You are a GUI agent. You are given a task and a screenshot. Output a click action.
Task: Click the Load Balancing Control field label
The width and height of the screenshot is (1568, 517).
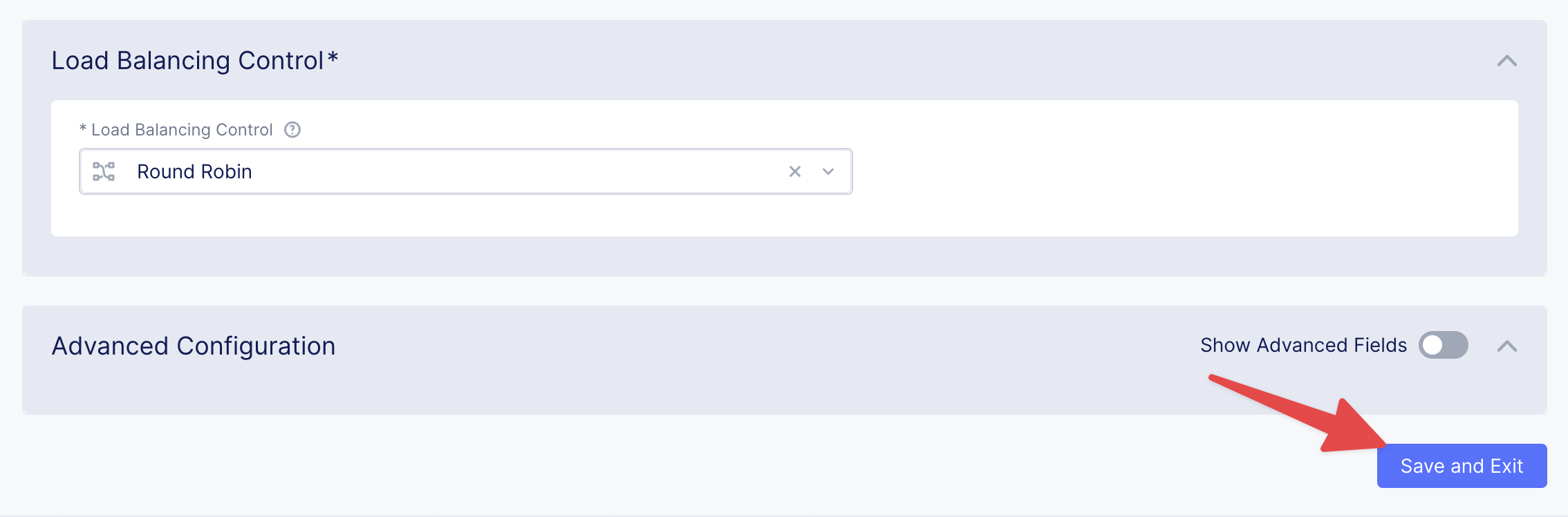(x=182, y=130)
